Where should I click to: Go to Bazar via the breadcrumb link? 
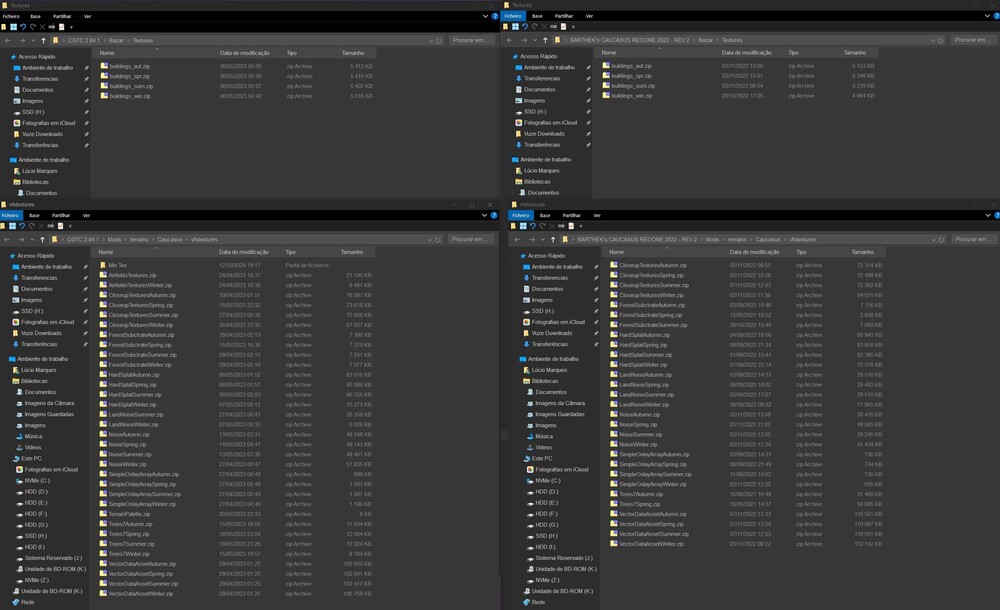[118, 41]
